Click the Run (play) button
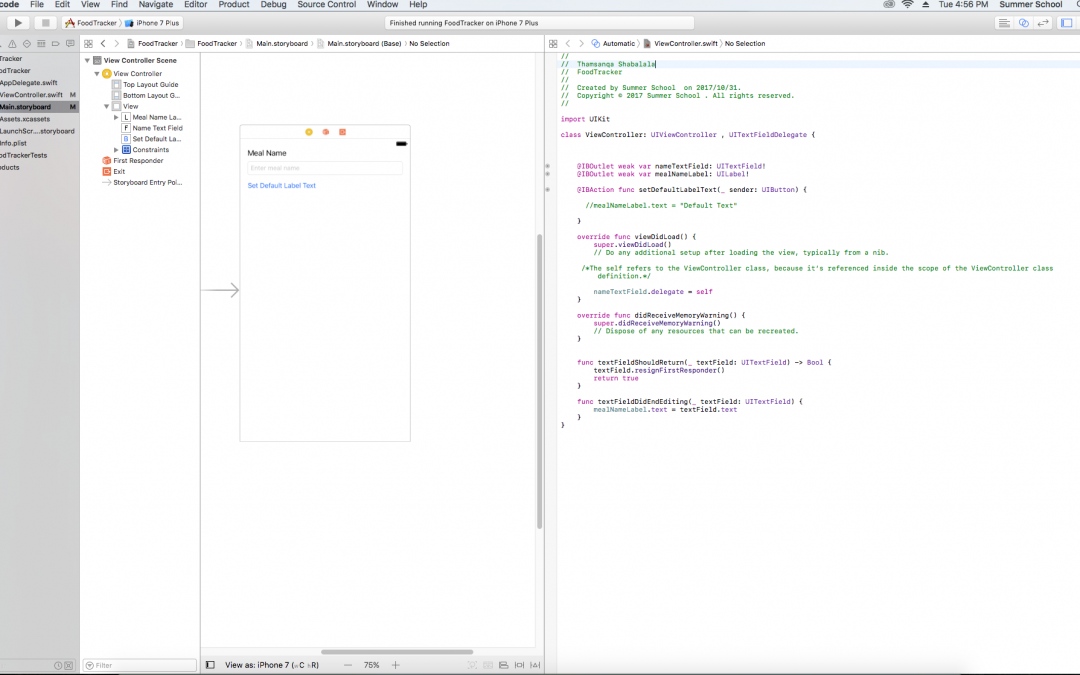 click(18, 22)
